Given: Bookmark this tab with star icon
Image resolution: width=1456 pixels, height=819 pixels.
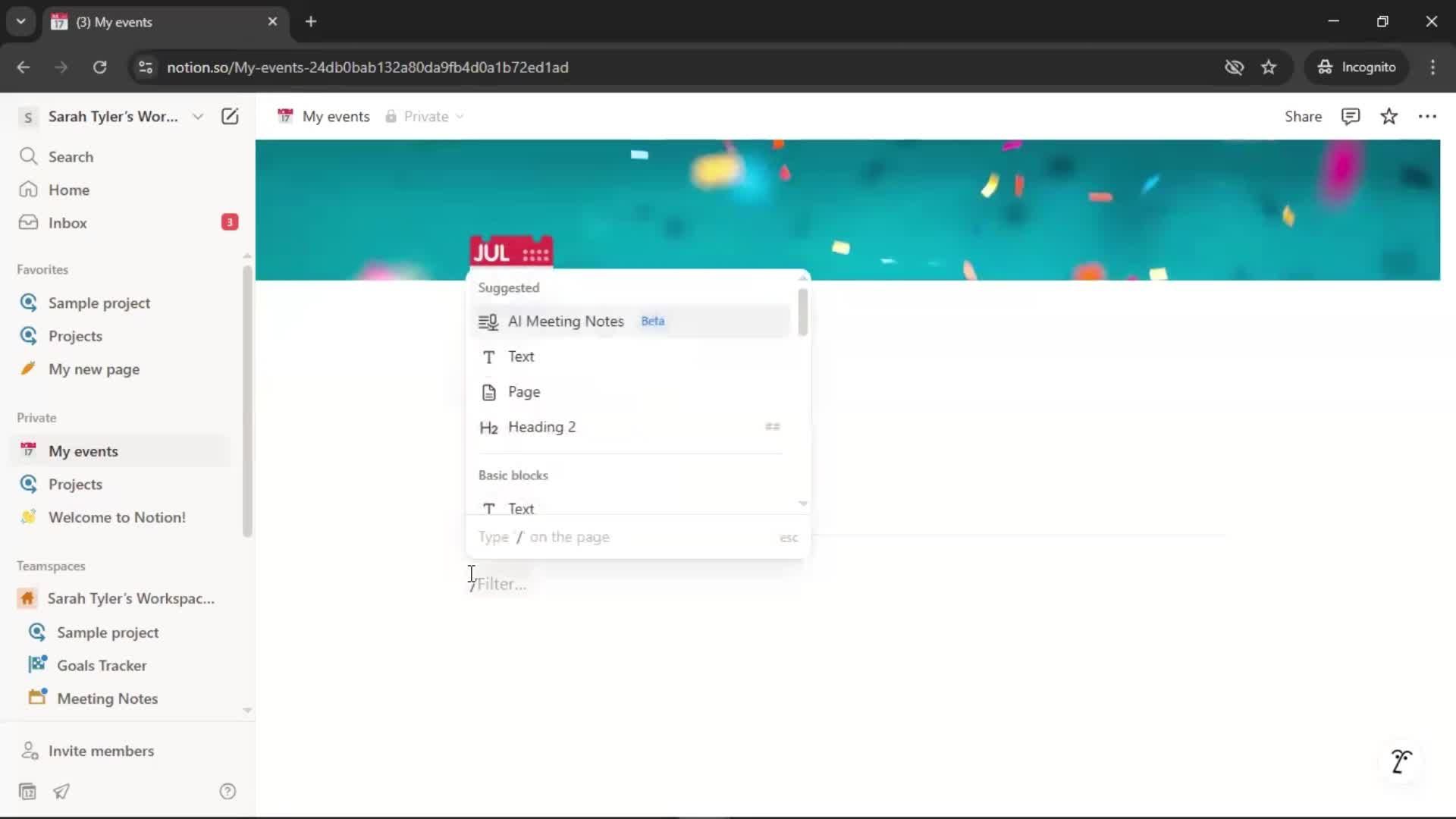Looking at the screenshot, I should click(x=1269, y=67).
